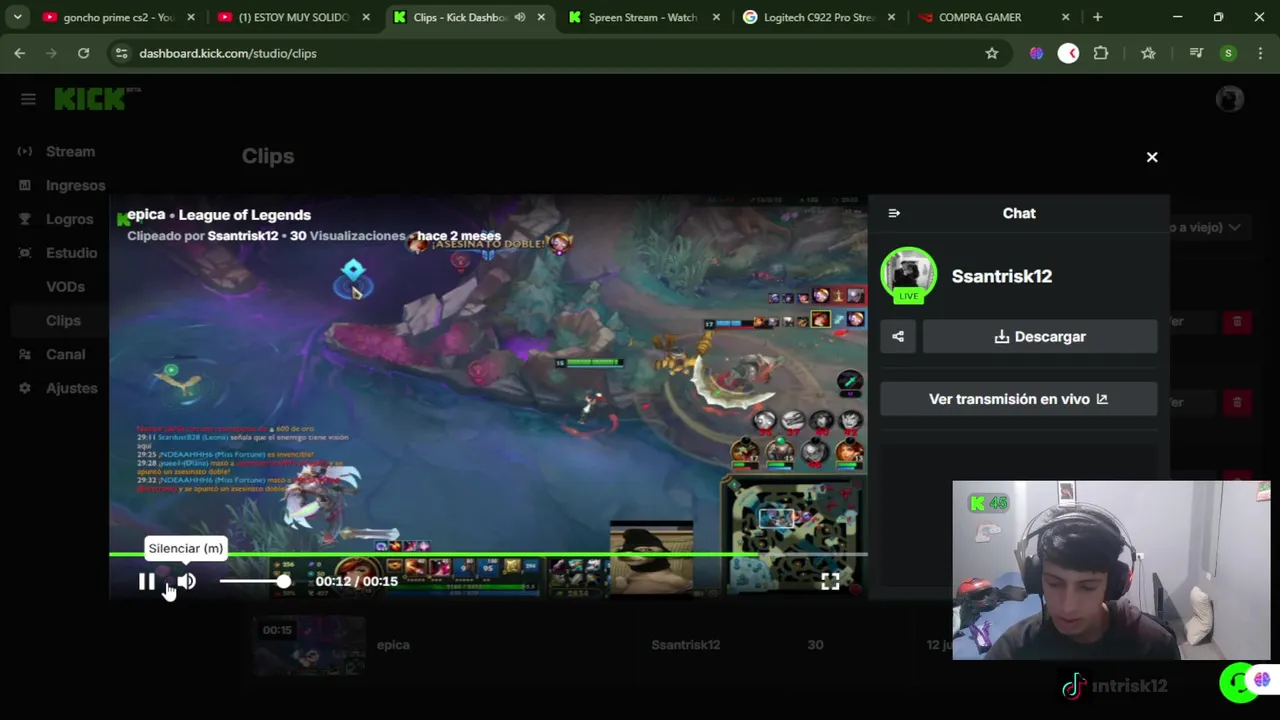This screenshot has width=1280, height=720.
Task: Close the goncho prime cs2 tab
Action: click(x=191, y=17)
